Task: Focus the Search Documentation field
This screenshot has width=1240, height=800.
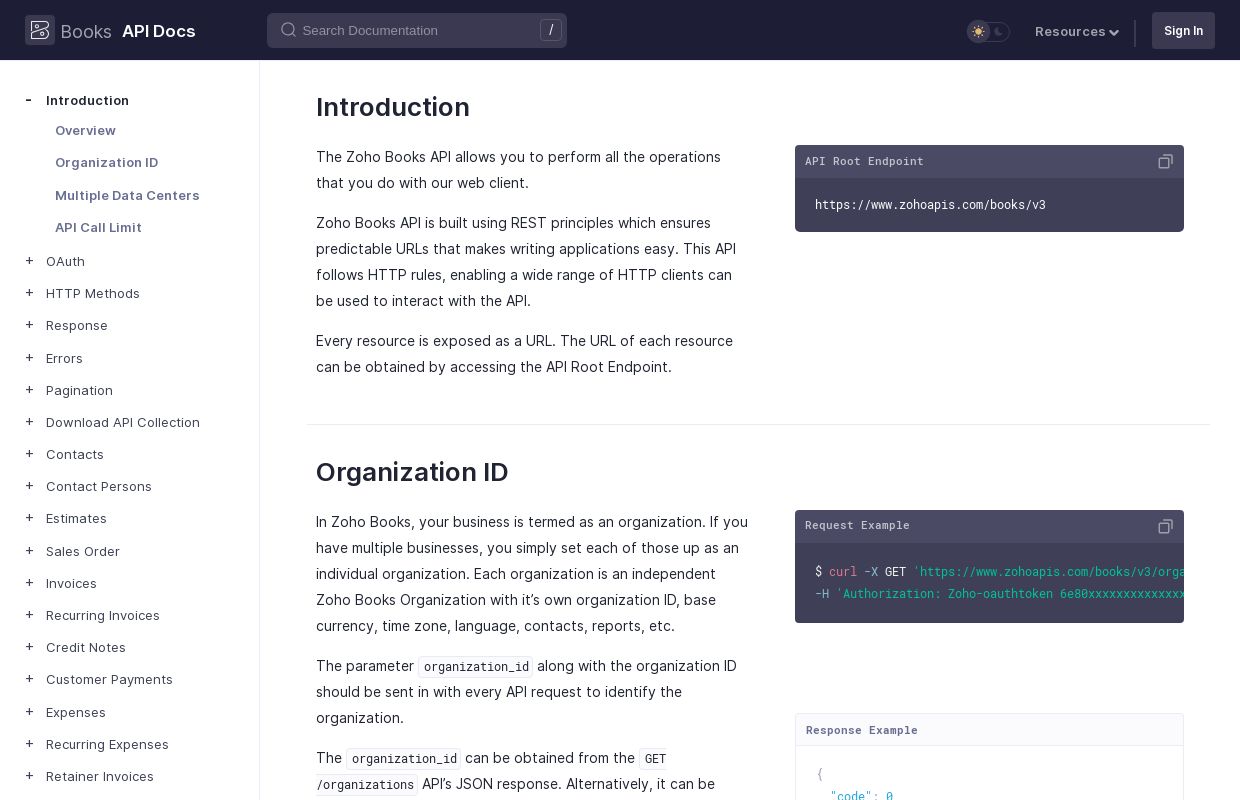Action: [x=417, y=30]
